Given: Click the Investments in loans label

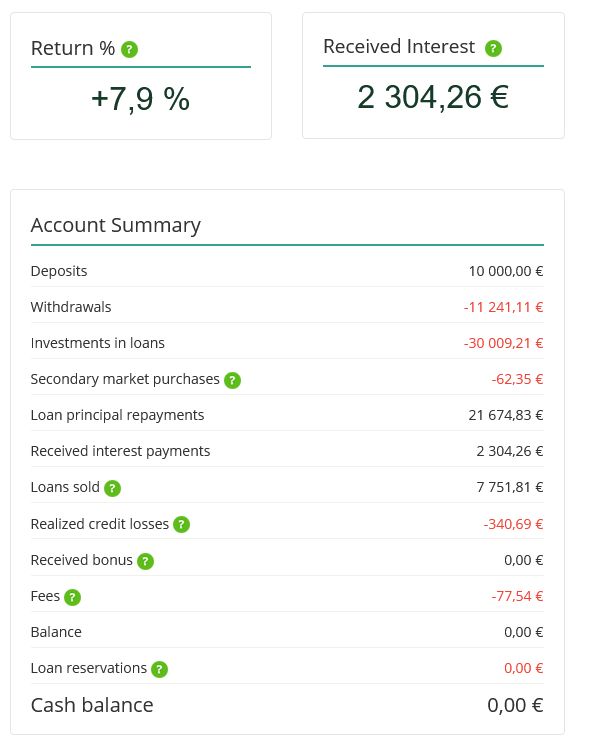Looking at the screenshot, I should (98, 343).
